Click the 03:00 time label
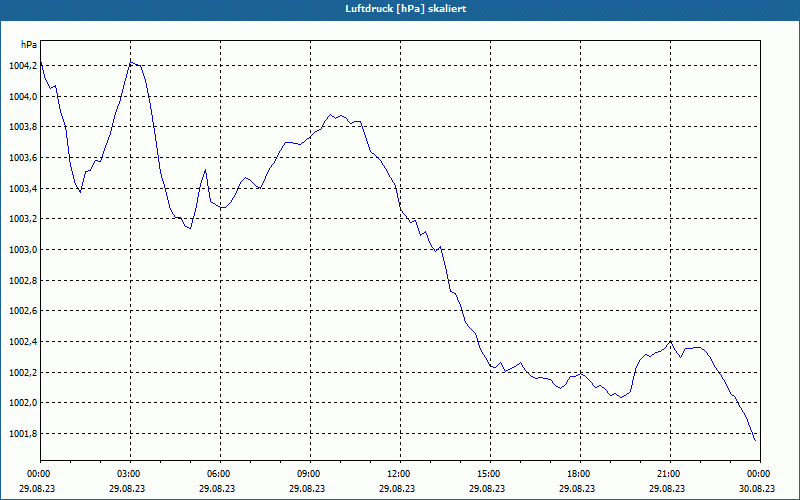Viewport: 800px width, 500px height. 130,474
